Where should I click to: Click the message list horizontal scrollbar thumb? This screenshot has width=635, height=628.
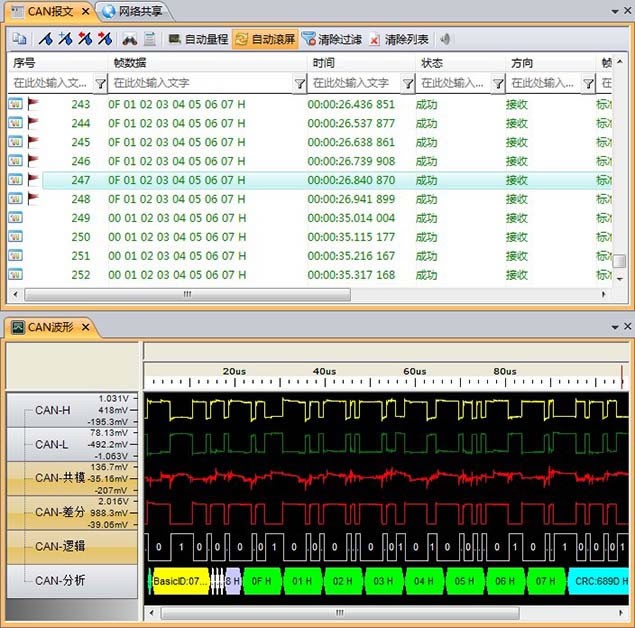point(187,294)
